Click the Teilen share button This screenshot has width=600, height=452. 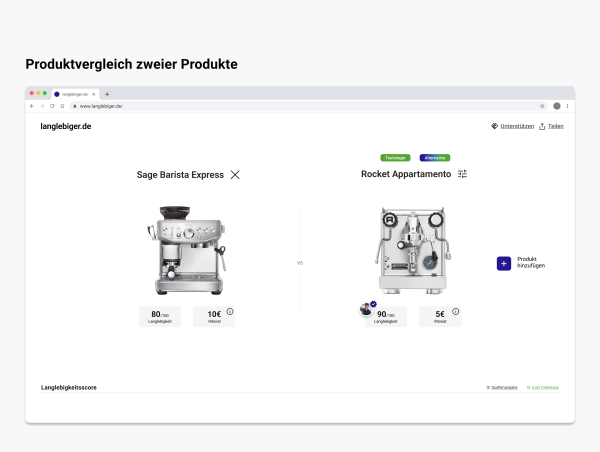(551, 126)
